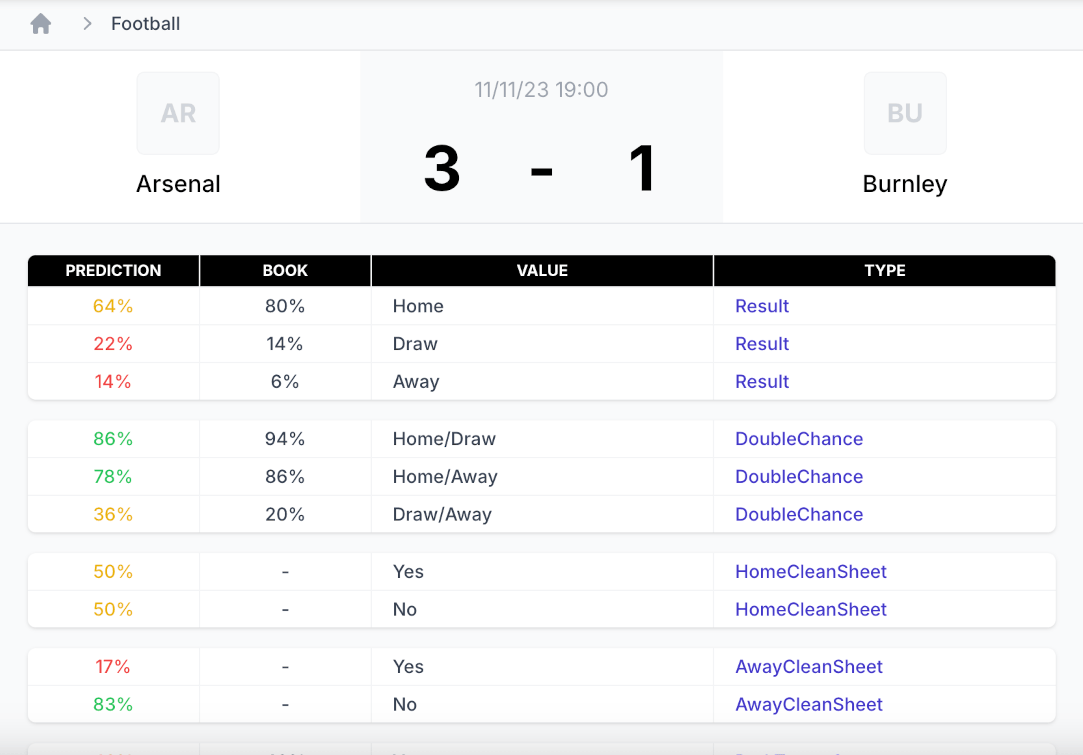Click the PREDICTION column header
1083x755 pixels.
(x=113, y=270)
